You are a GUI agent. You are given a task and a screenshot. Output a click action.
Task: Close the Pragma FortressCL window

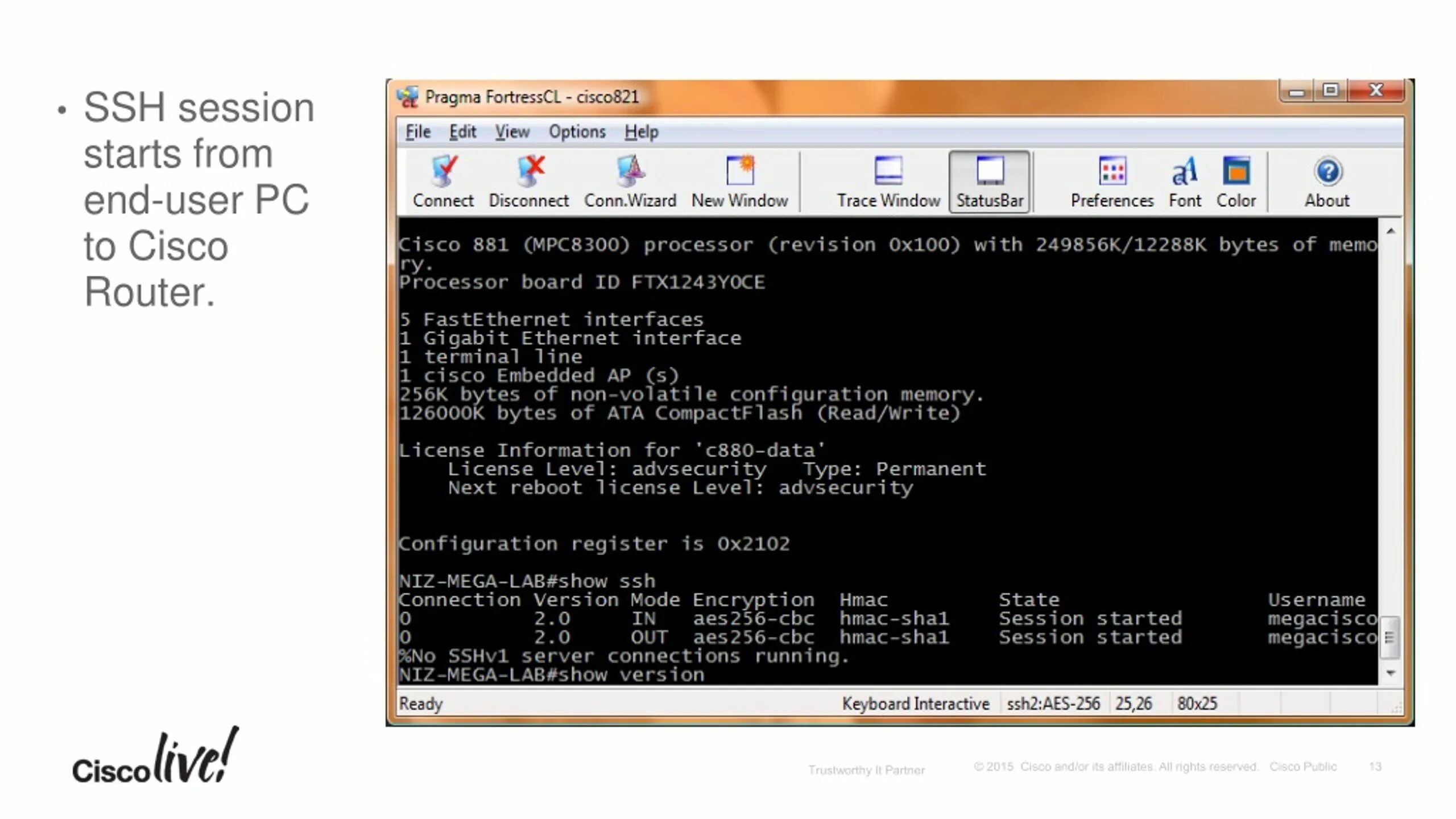point(1376,91)
